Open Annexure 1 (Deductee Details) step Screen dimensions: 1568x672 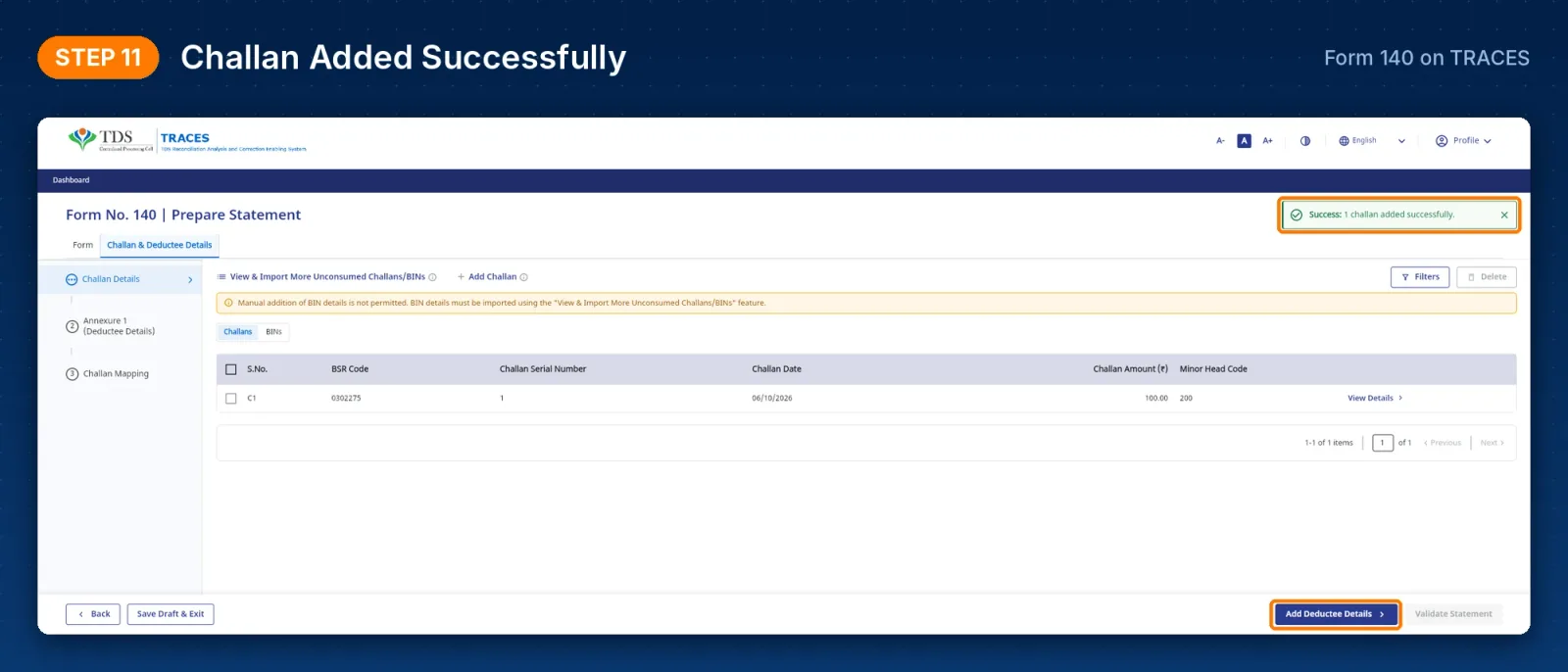[x=119, y=326]
